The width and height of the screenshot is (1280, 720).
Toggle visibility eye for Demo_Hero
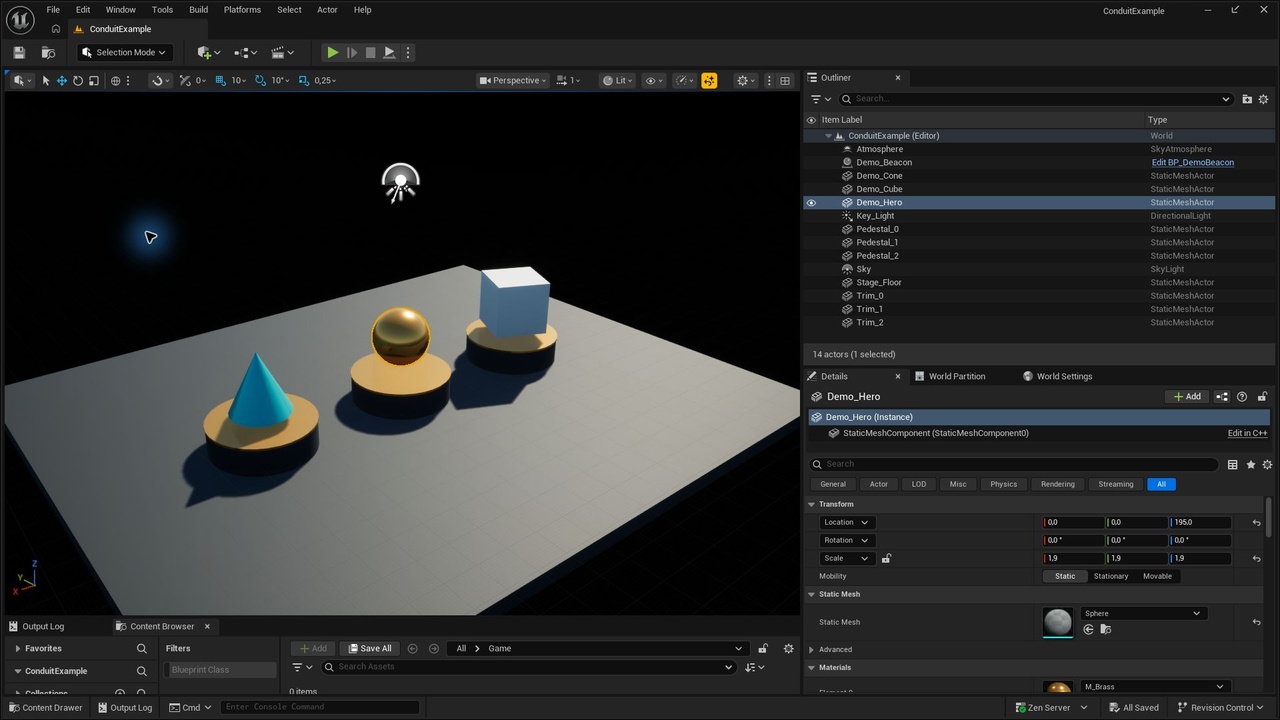811,202
